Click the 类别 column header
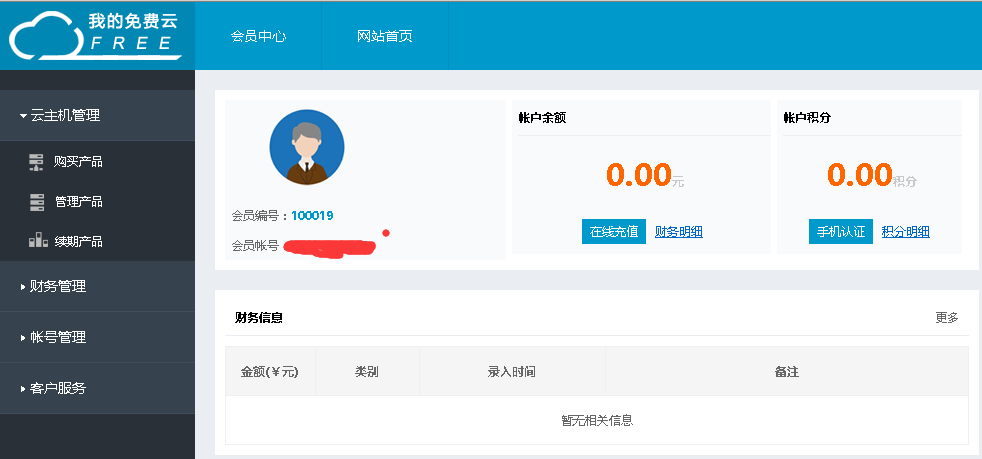The image size is (982, 459). pyautogui.click(x=367, y=372)
